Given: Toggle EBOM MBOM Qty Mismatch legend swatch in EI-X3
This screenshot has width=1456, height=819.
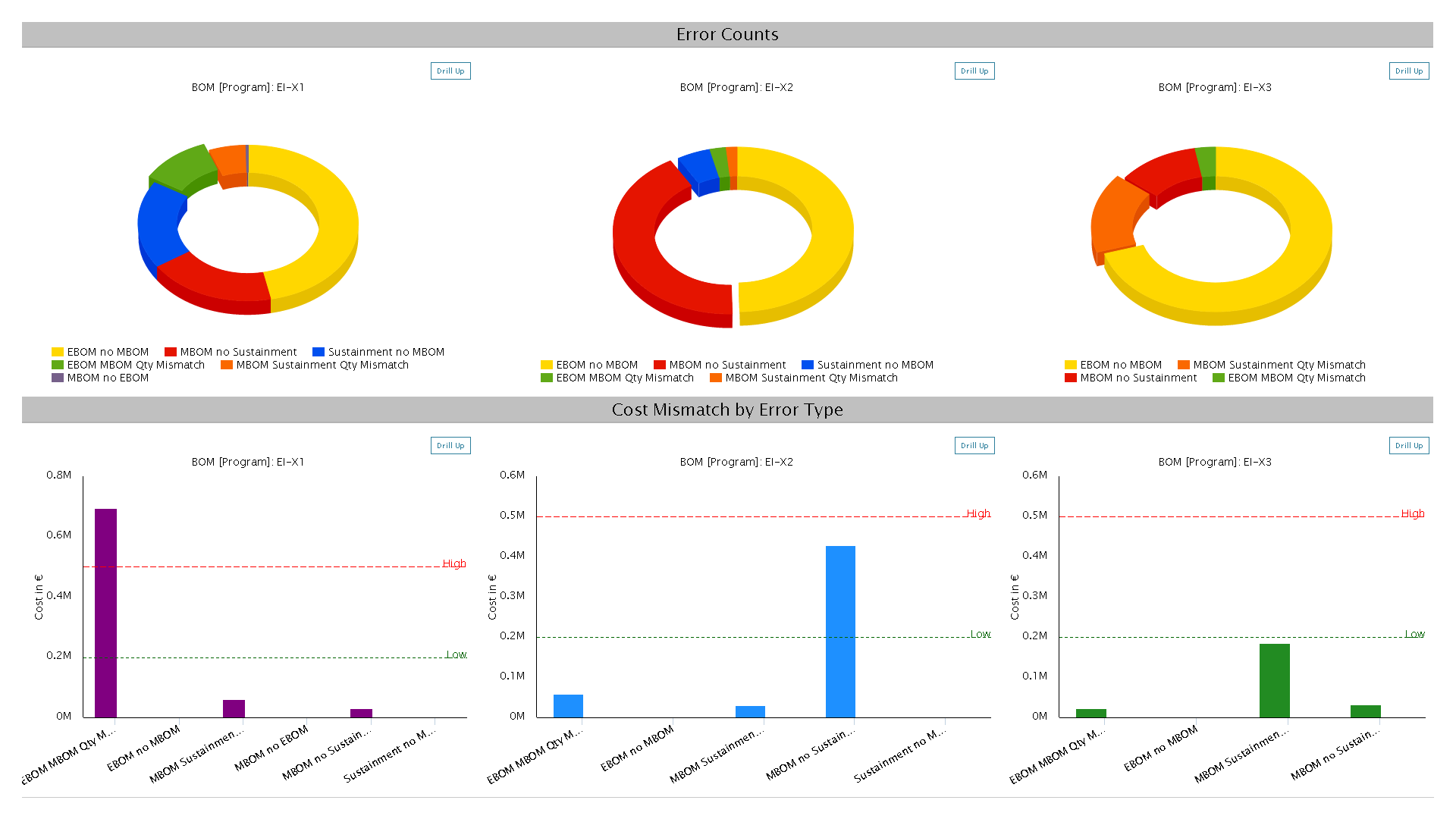Looking at the screenshot, I should click(1219, 378).
